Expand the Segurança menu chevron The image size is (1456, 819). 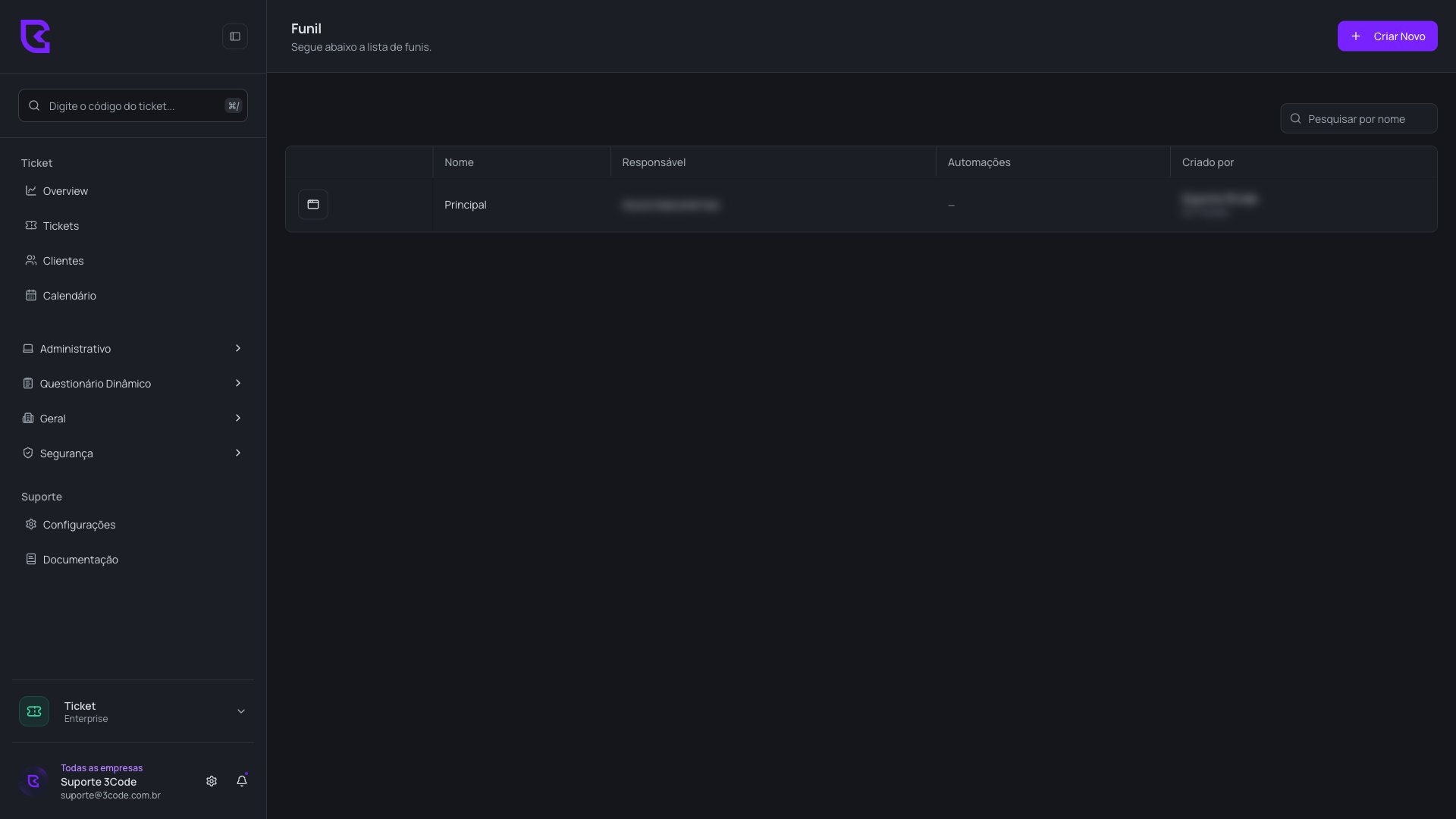point(238,453)
